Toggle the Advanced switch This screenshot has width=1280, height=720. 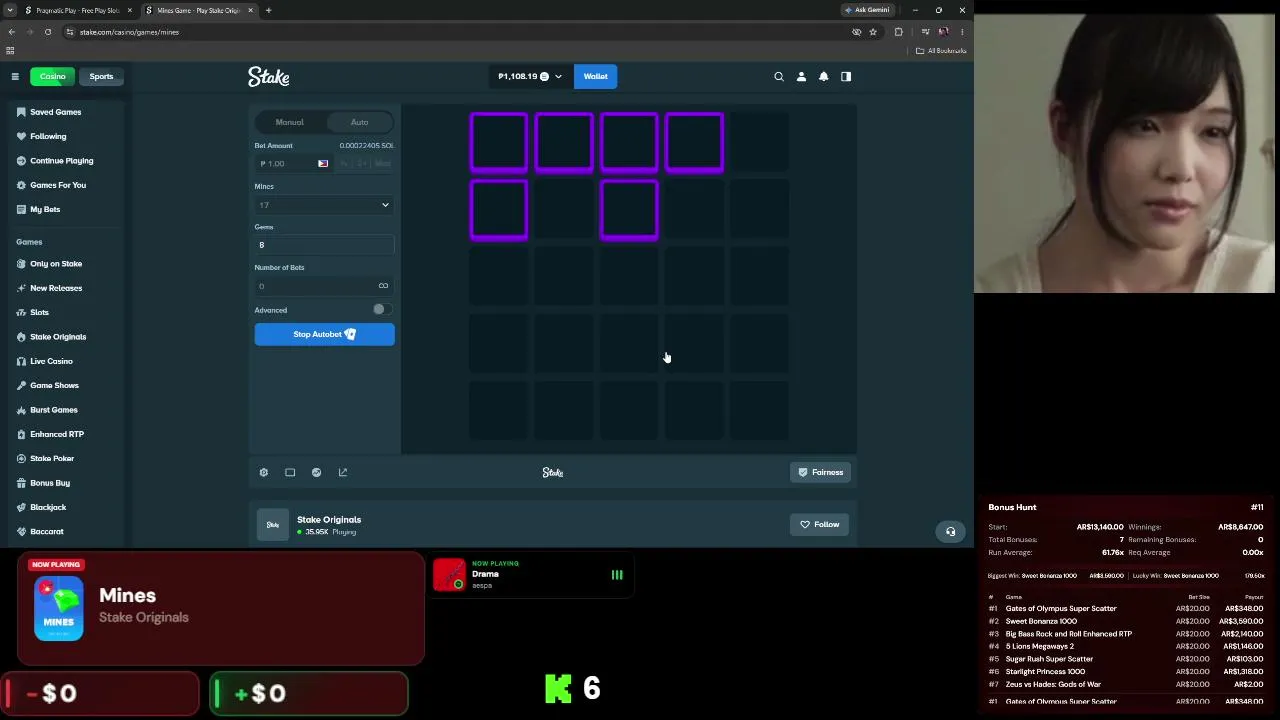pos(382,310)
